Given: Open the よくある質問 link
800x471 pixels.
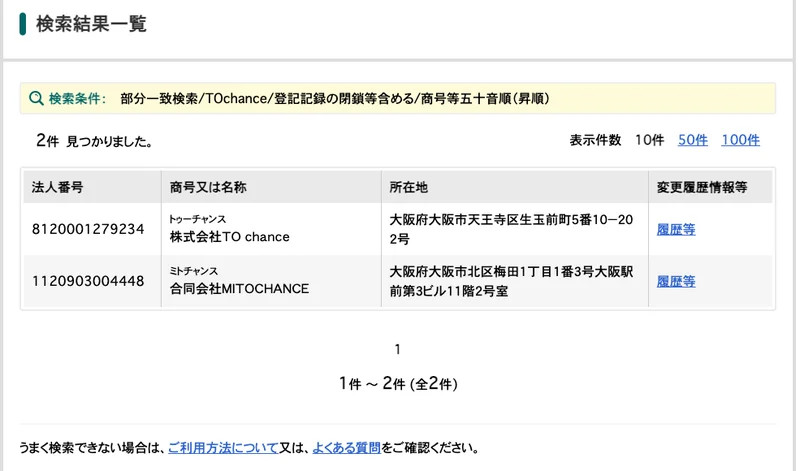Looking at the screenshot, I should point(346,448).
